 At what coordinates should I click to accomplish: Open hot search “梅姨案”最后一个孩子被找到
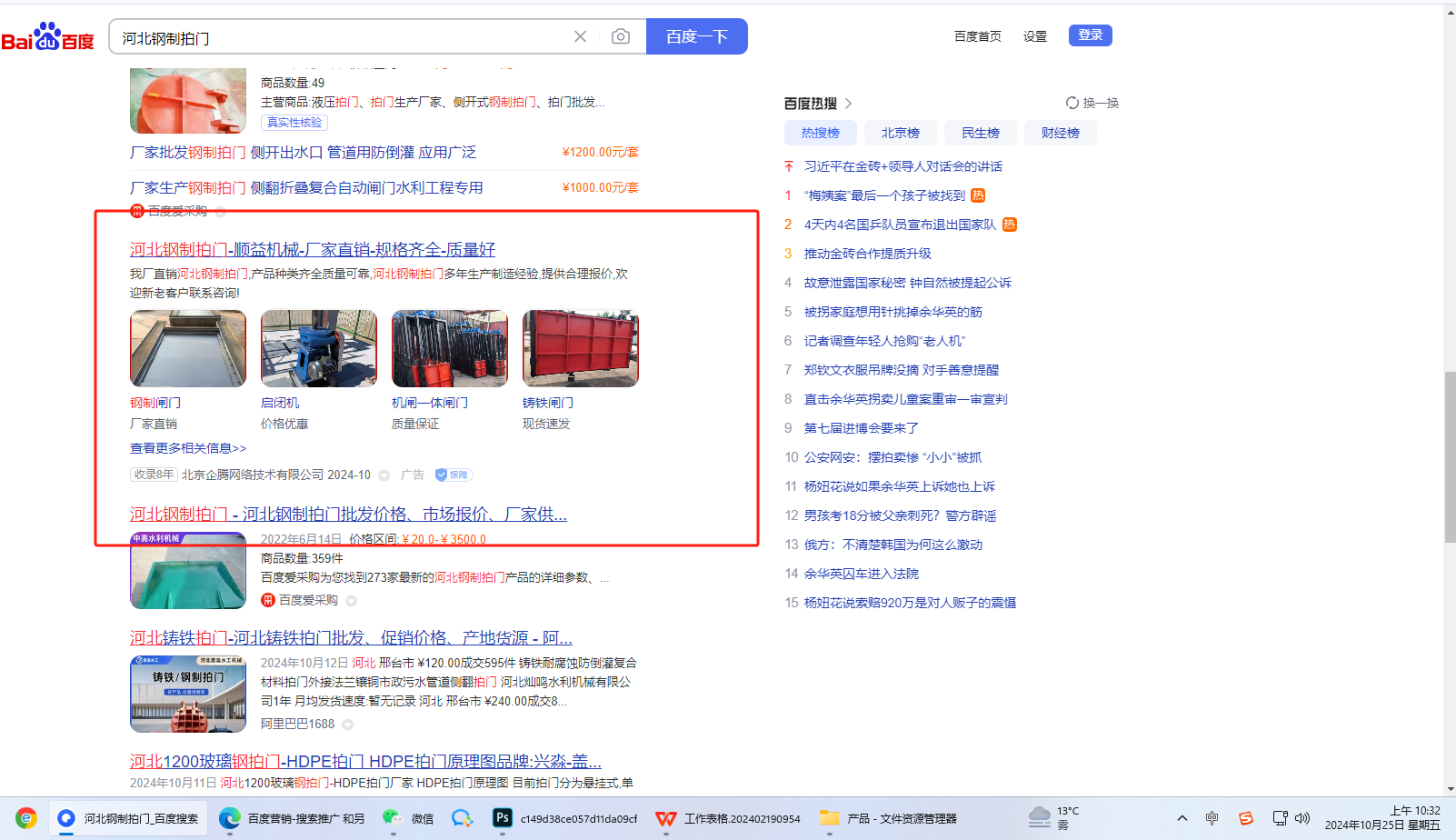[884, 195]
